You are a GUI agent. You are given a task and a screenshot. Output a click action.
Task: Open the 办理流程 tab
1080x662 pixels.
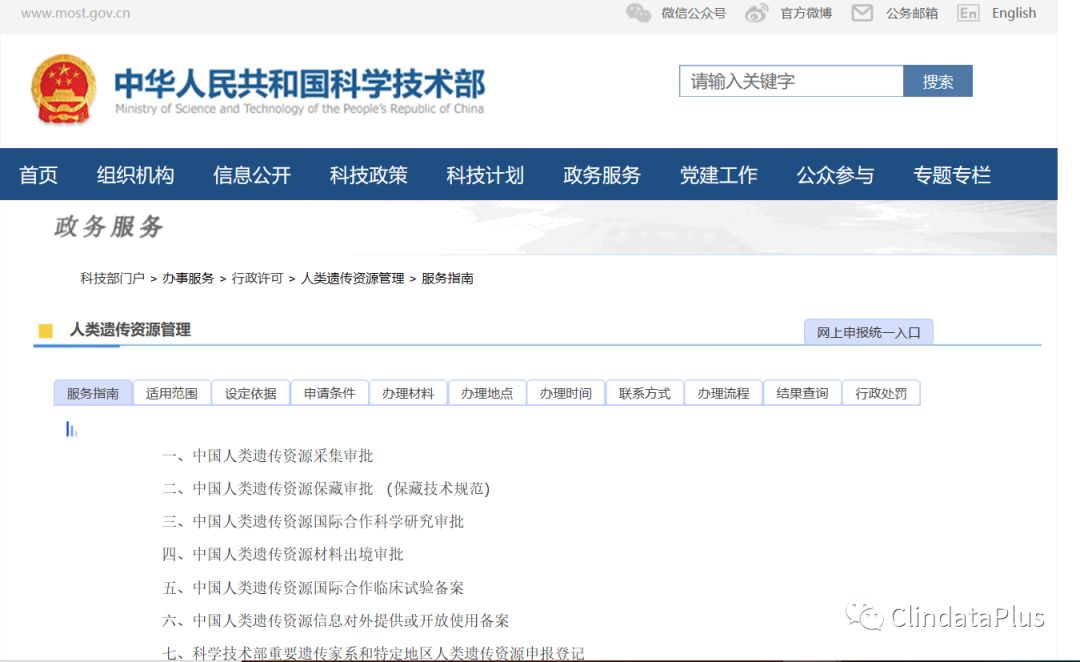click(x=723, y=393)
